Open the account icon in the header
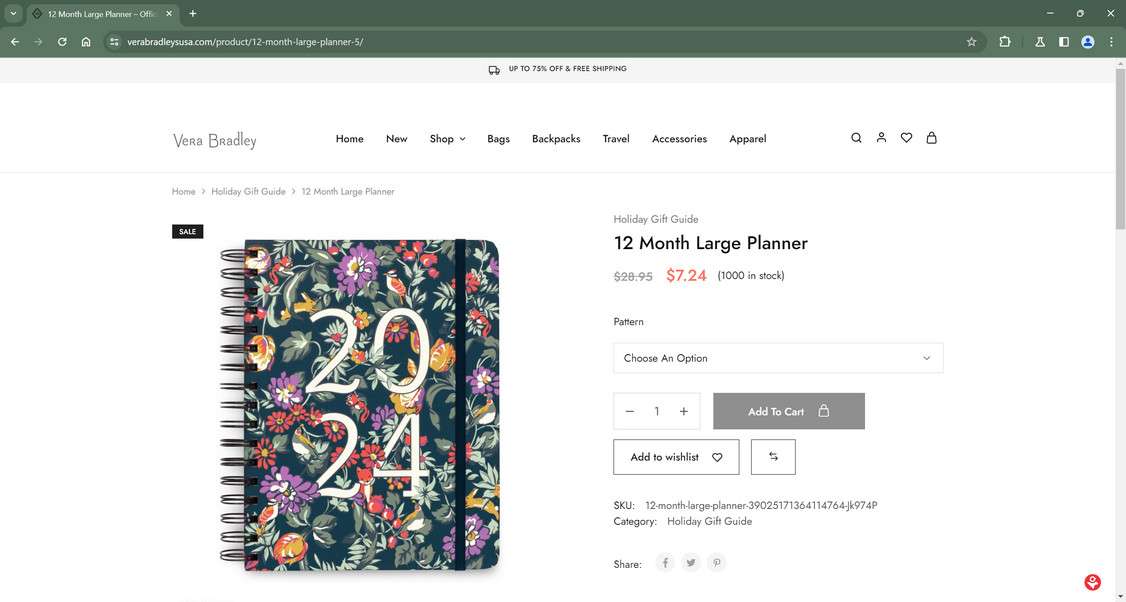This screenshot has width=1126, height=602. pos(881,137)
